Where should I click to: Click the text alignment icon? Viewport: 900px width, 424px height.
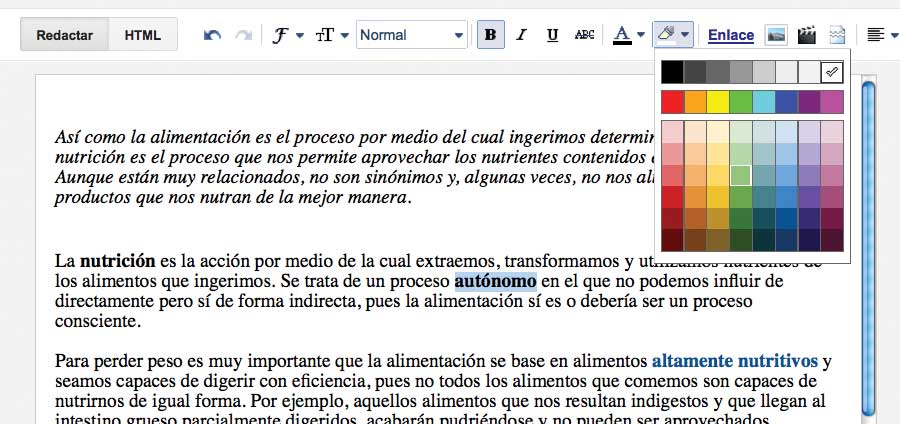875,35
